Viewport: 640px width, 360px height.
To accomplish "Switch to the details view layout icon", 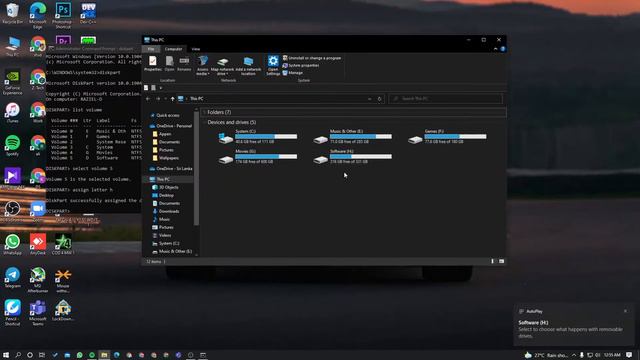I will 493,261.
